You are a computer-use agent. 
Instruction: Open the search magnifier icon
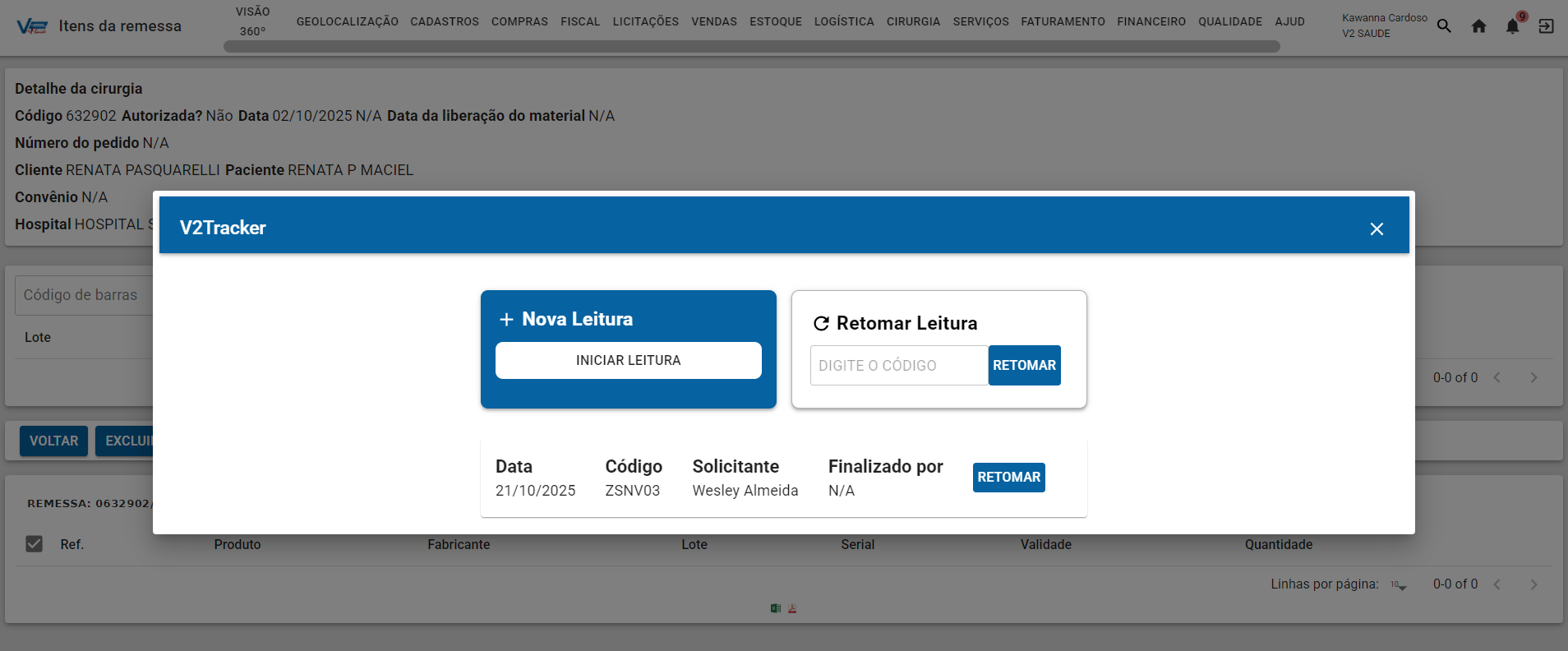tap(1444, 26)
